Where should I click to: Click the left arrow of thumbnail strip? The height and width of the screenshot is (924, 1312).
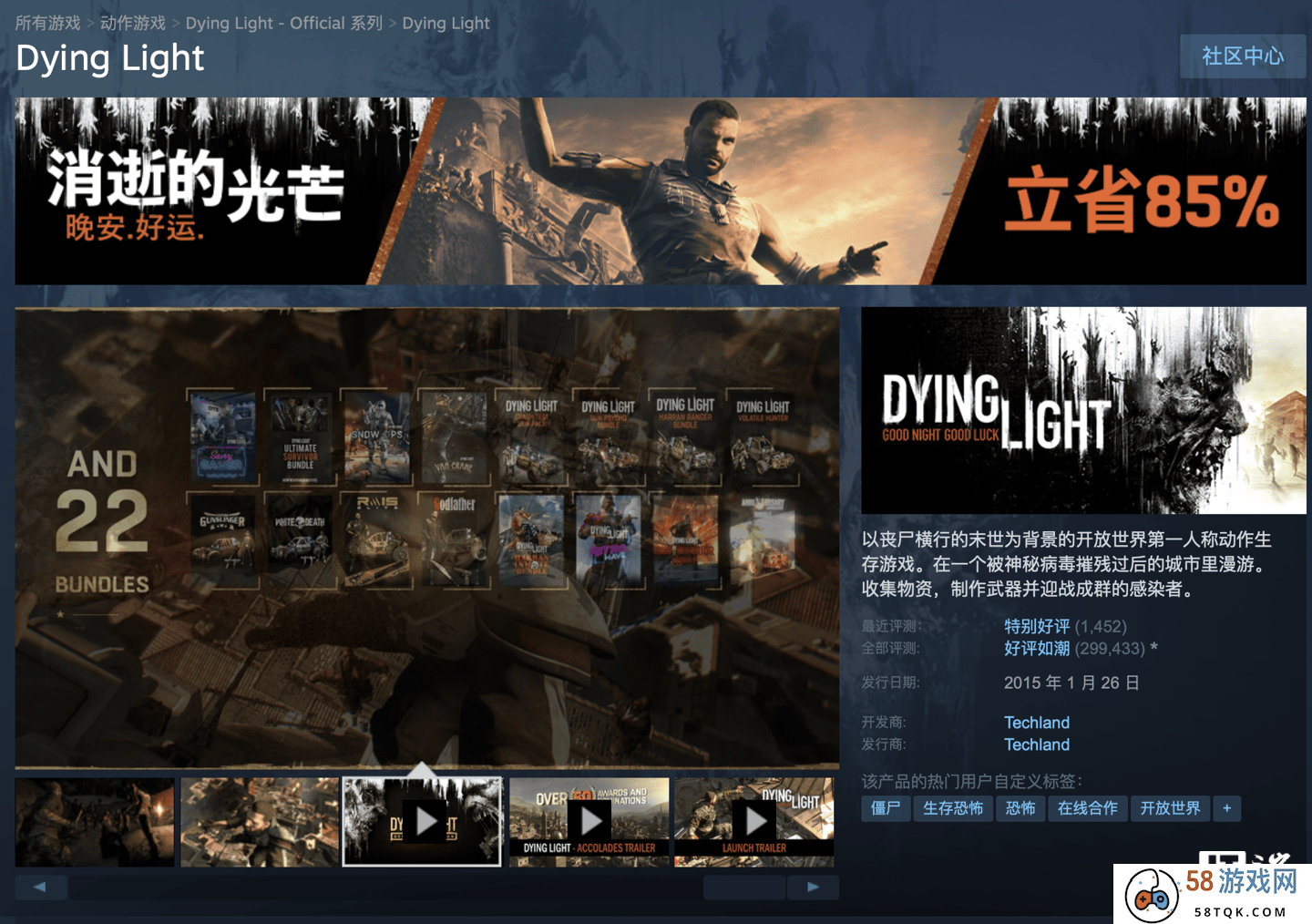click(41, 887)
